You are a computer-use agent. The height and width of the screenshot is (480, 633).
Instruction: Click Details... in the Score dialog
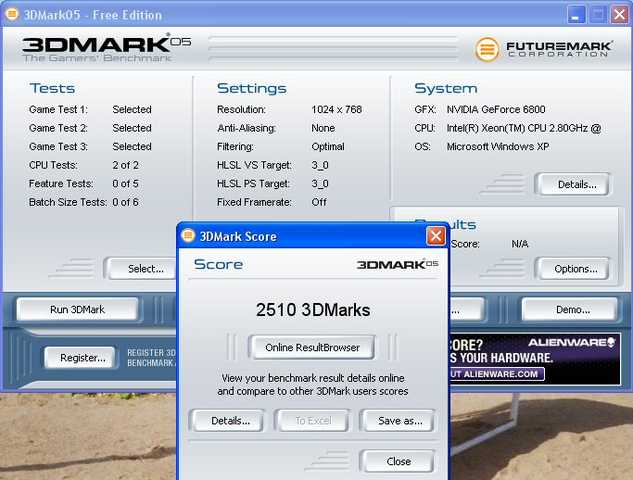(227, 421)
